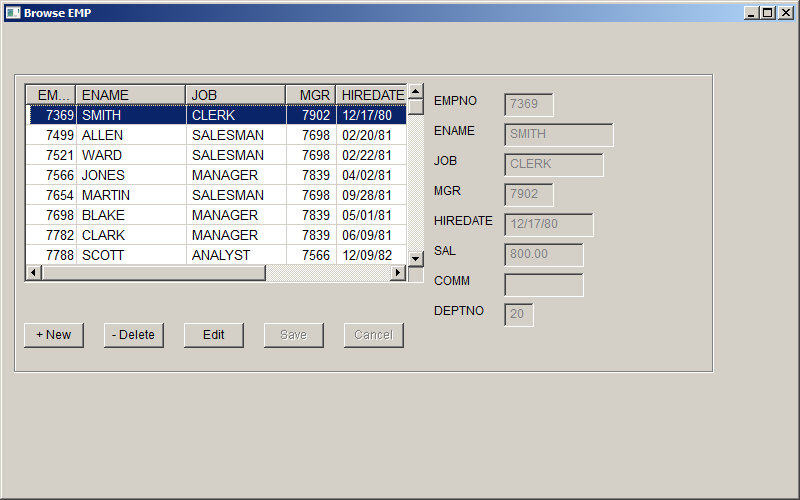Click the ENAME input field showing SMITH
This screenshot has width=800, height=500.
click(558, 135)
